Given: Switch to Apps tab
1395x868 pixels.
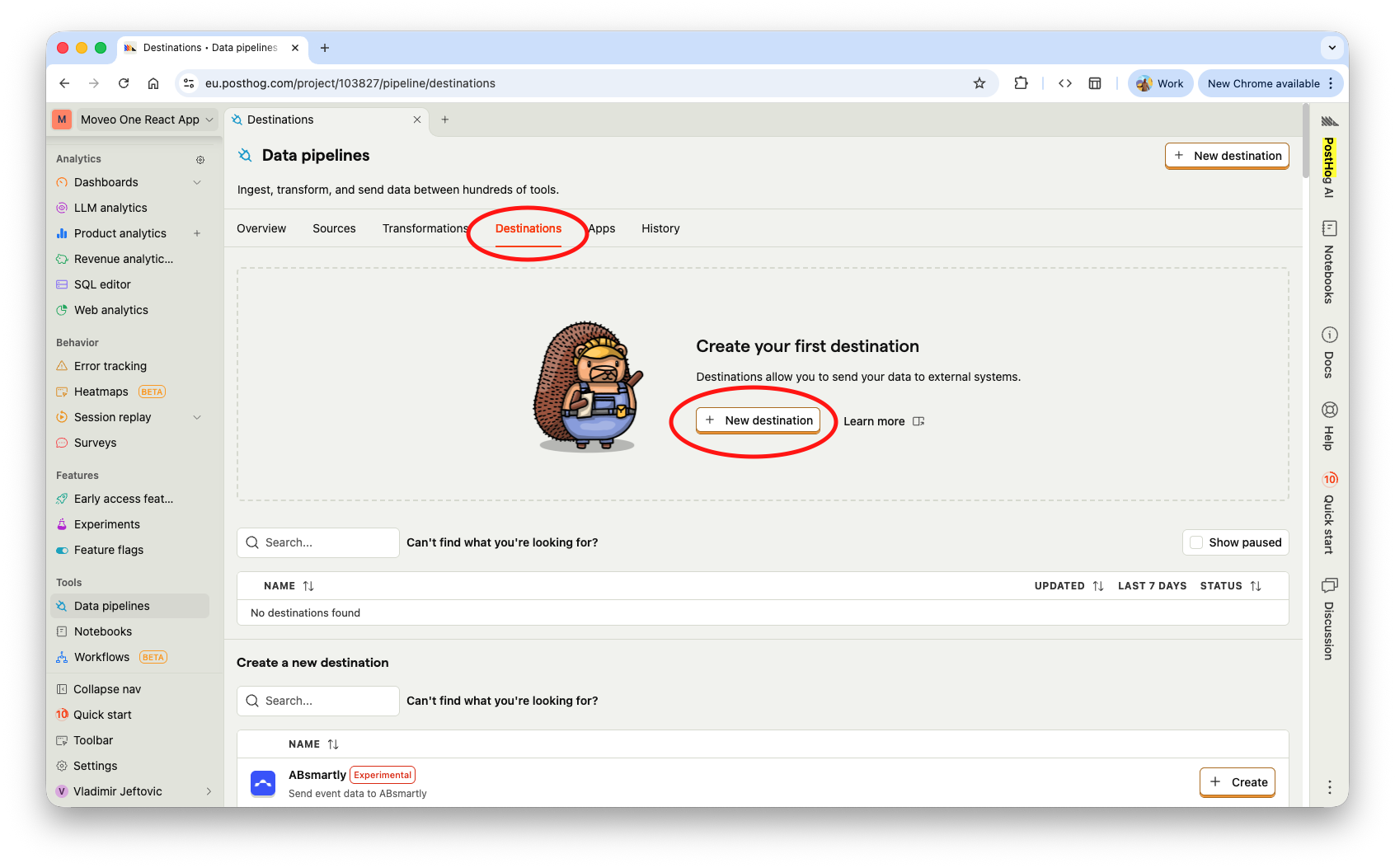Looking at the screenshot, I should point(602,228).
